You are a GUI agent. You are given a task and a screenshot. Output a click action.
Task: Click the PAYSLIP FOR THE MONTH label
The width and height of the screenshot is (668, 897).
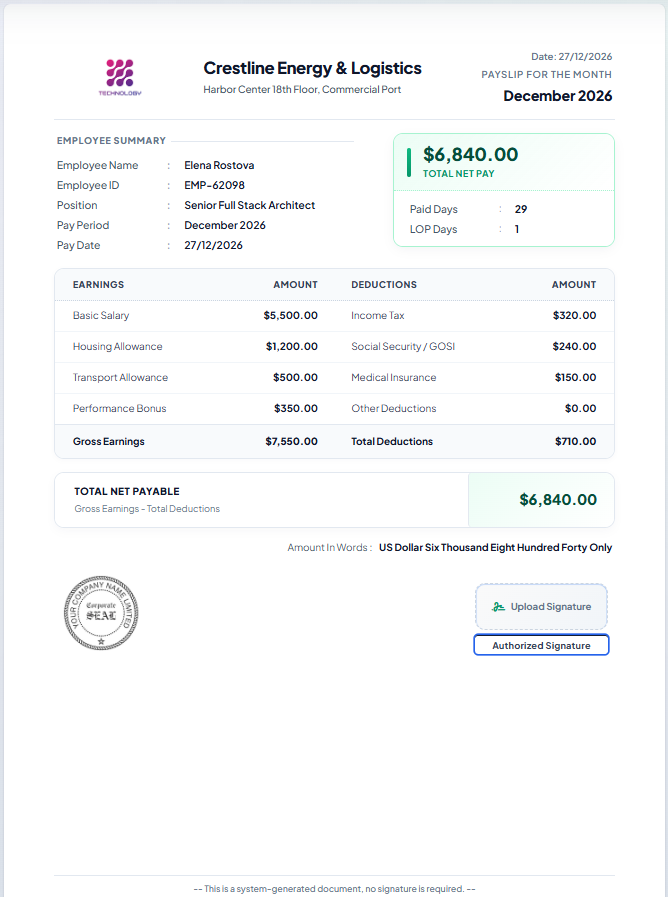click(546, 74)
